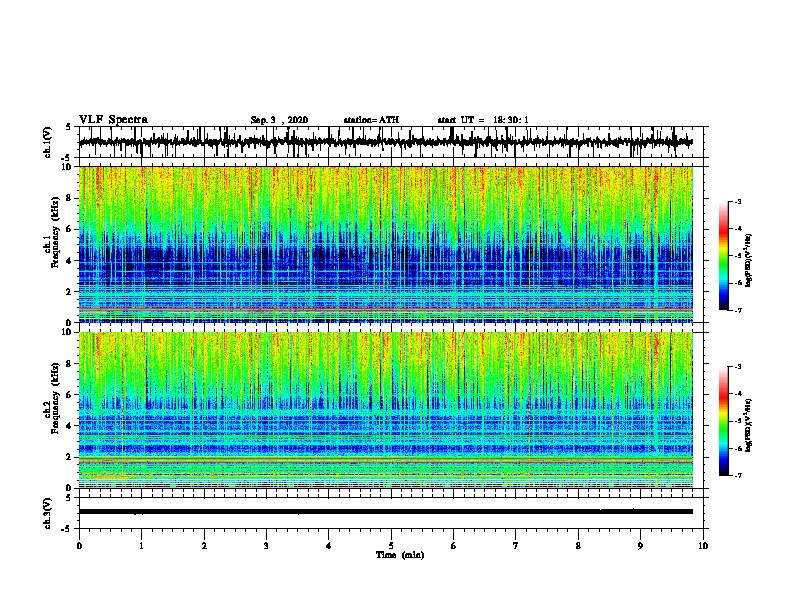The width and height of the screenshot is (792, 612).
Task: Click time axis tick label "4"
Action: pos(328,546)
